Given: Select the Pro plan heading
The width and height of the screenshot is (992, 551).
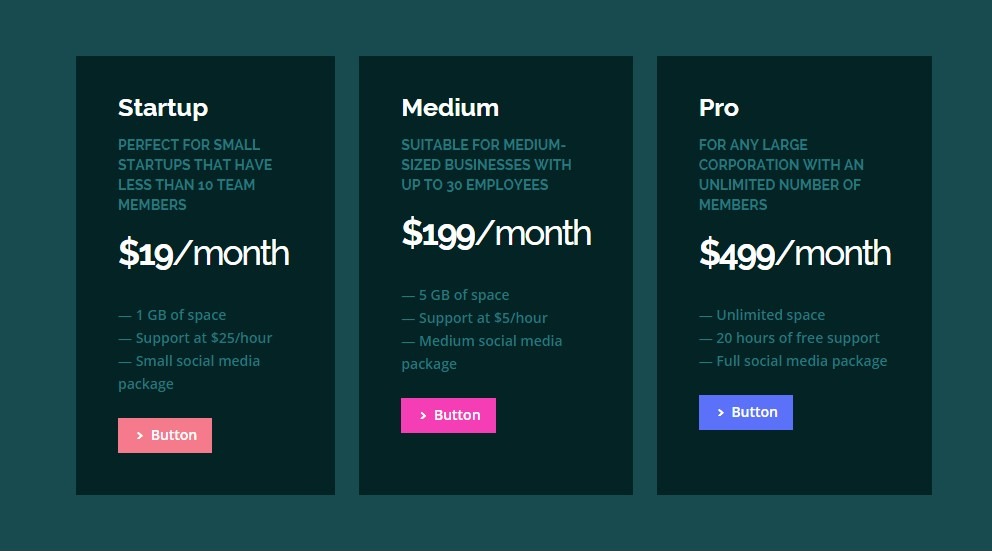Looking at the screenshot, I should [719, 108].
